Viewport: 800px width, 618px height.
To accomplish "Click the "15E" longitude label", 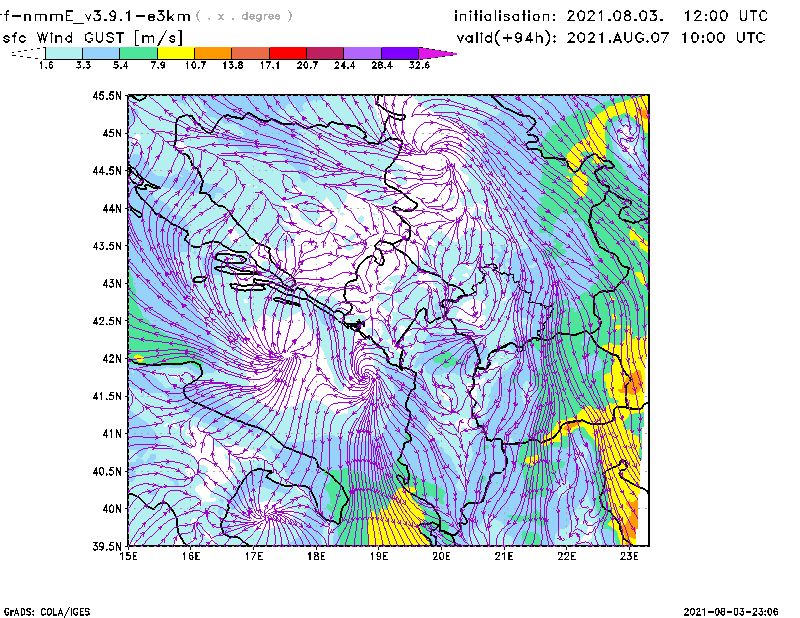I will coord(128,556).
